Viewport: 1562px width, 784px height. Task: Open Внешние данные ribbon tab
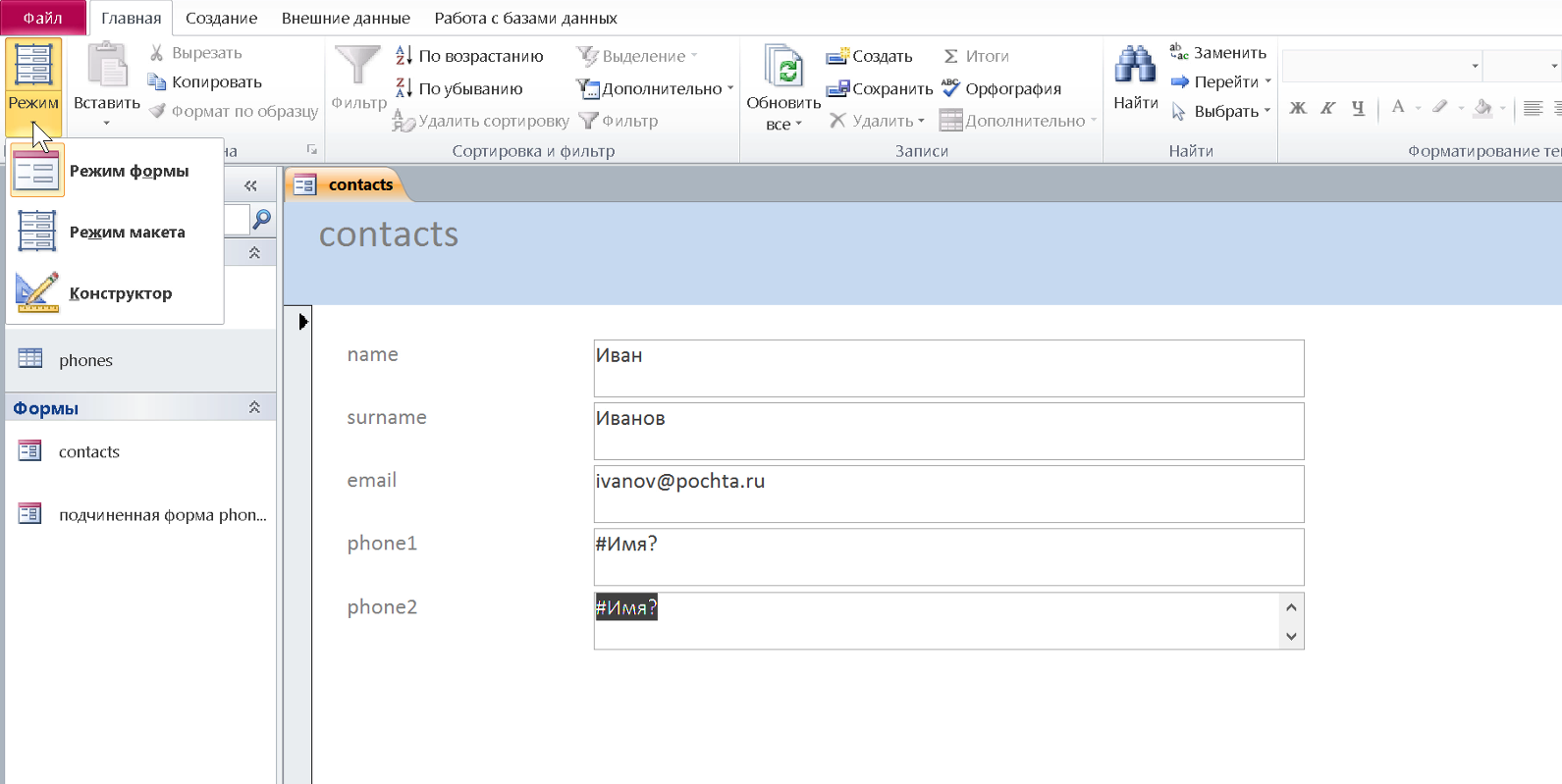346,18
